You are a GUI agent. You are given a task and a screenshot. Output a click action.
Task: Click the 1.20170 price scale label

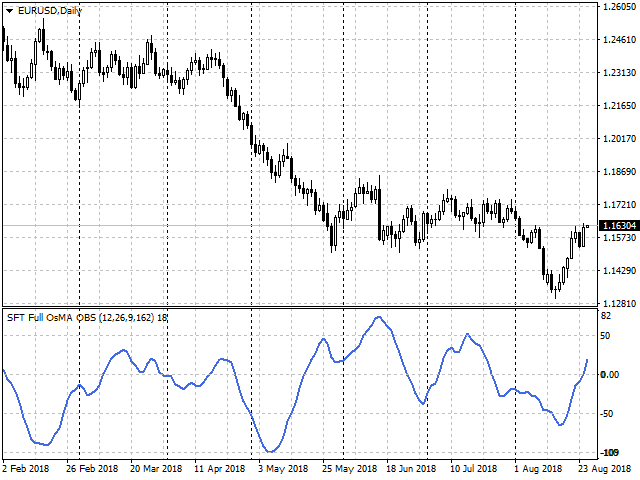click(619, 139)
